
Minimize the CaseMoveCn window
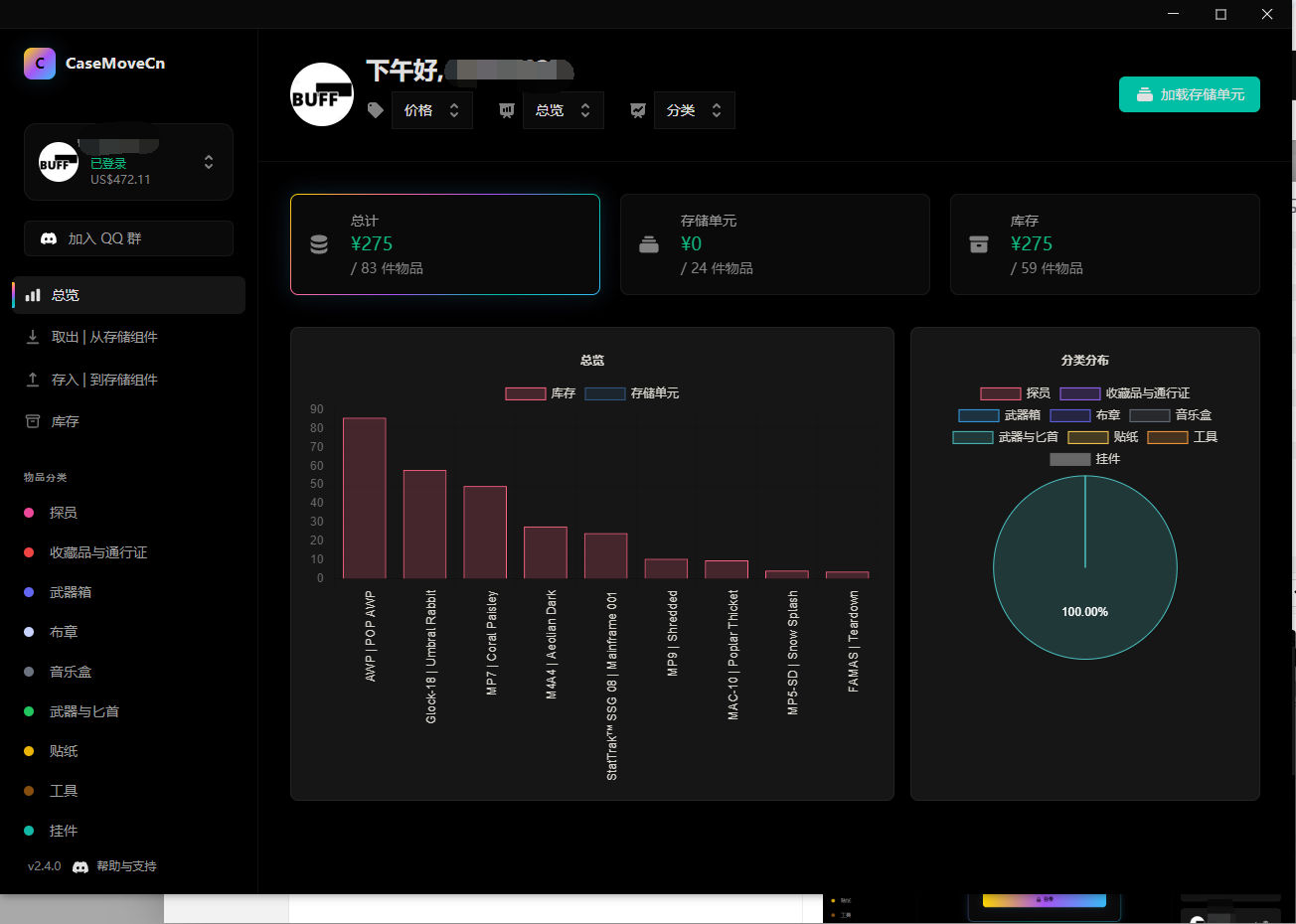click(1174, 14)
